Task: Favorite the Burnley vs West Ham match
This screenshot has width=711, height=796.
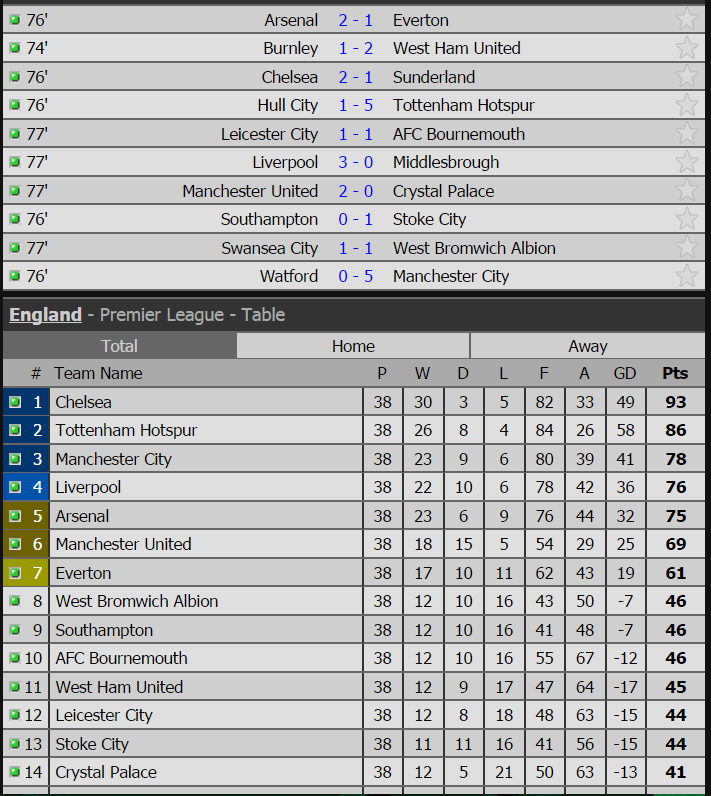Action: pyautogui.click(x=687, y=48)
